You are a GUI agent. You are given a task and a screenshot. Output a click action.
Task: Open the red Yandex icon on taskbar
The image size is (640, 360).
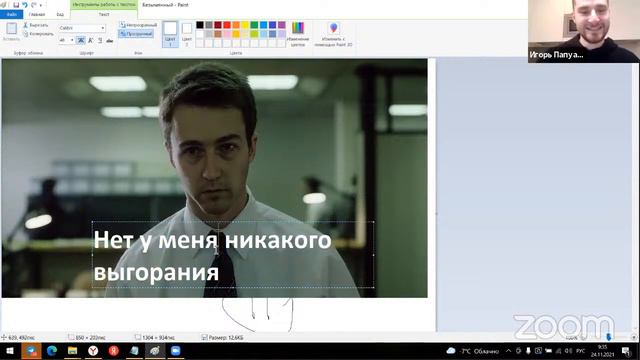click(x=114, y=351)
